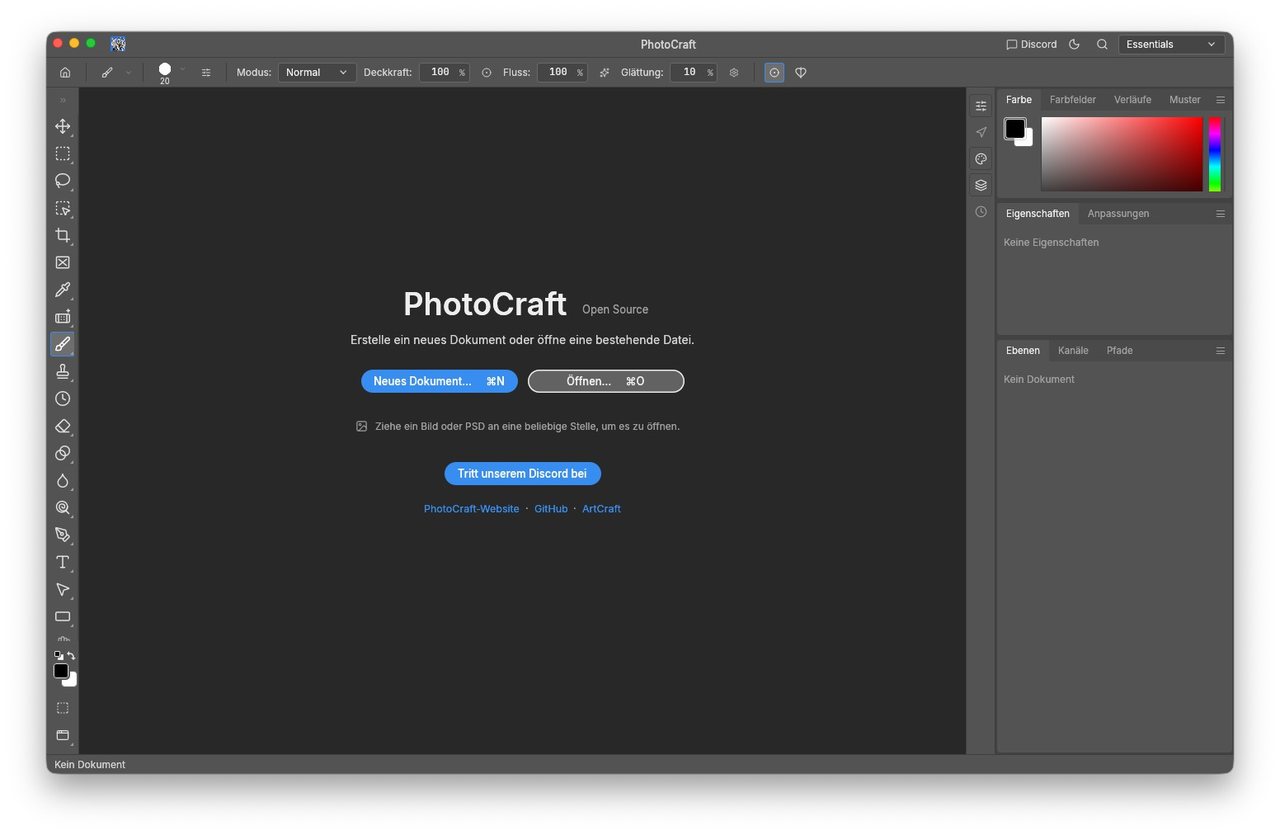Toggle the symmetry butterfly option

[800, 72]
